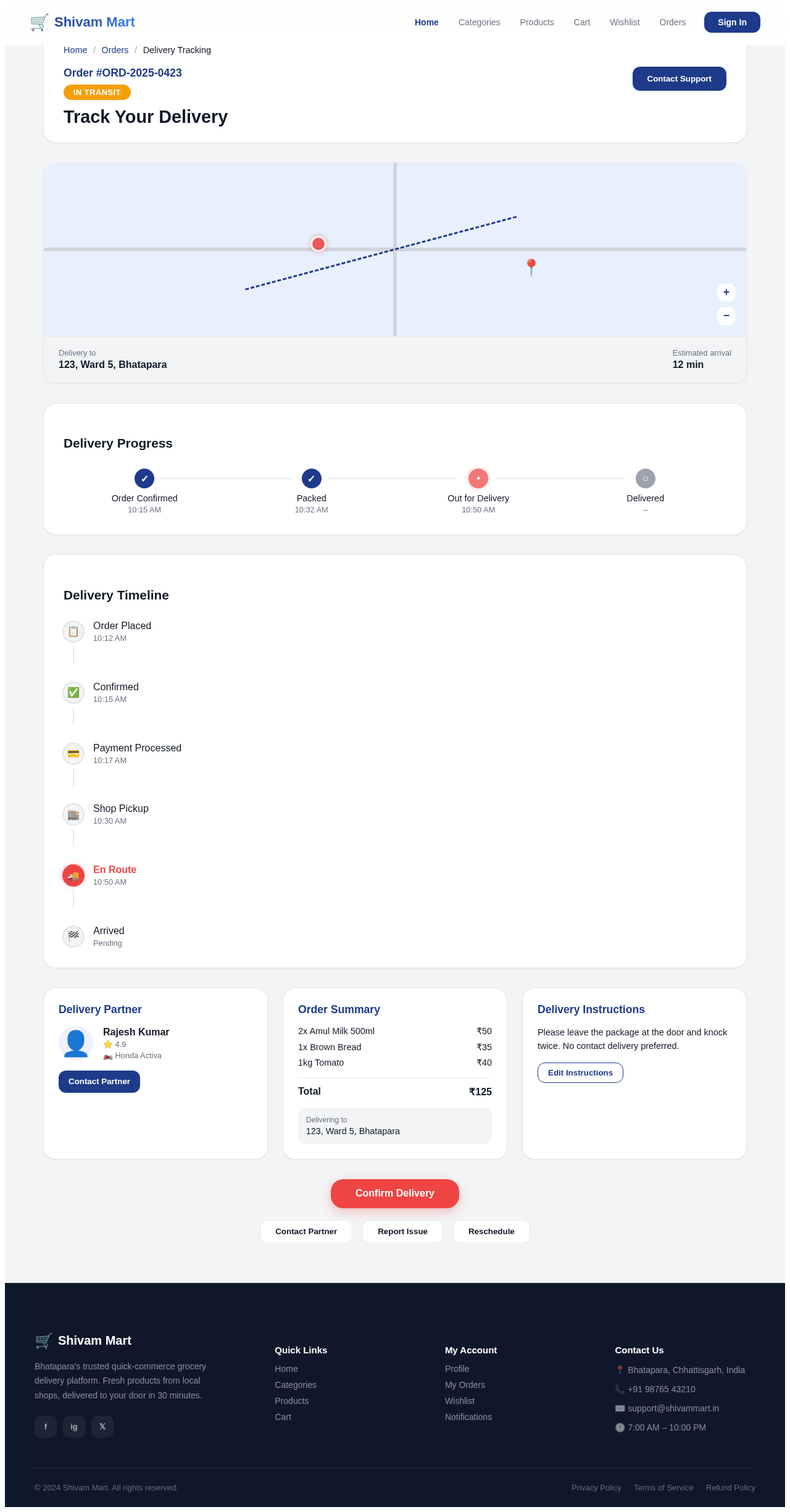Open footer Quick Links Home
Viewport: 790px width, 1512px height.
point(286,1369)
